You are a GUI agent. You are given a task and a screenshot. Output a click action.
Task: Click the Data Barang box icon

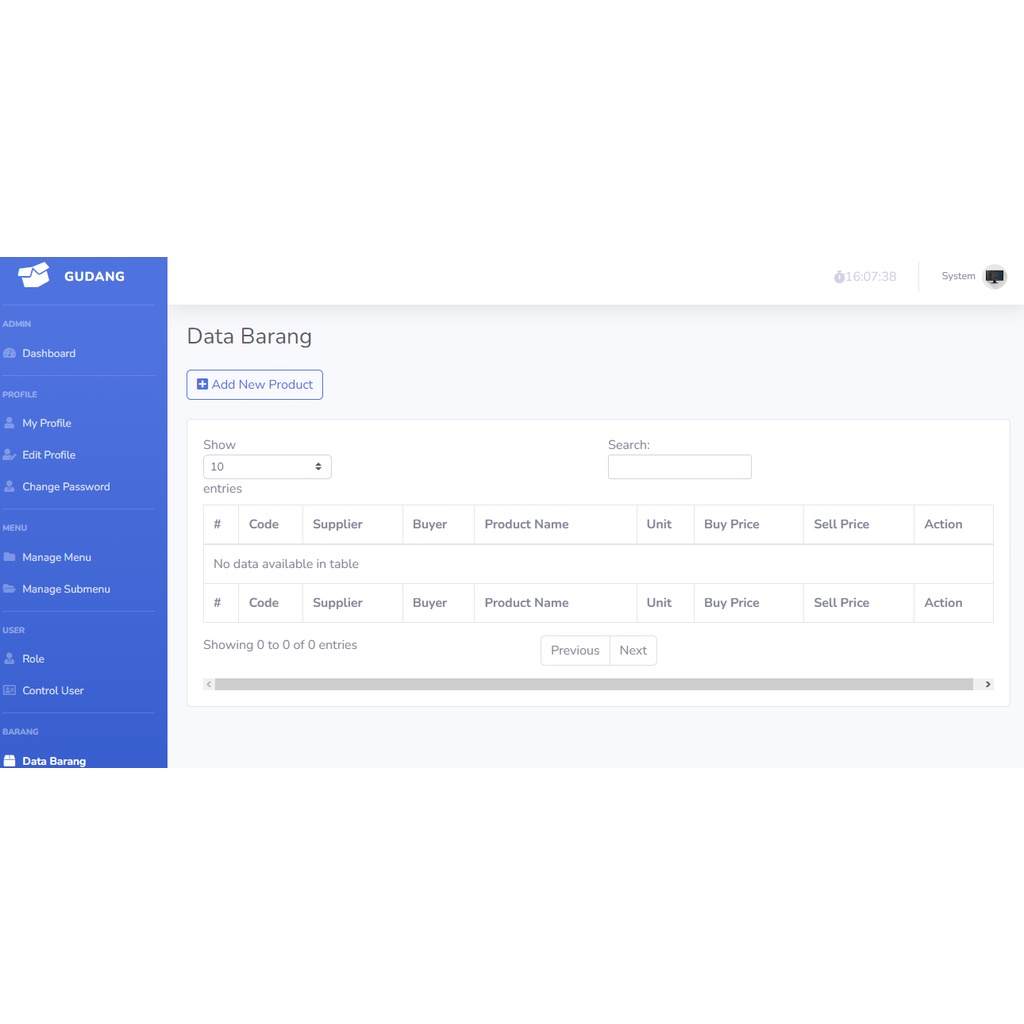(9, 761)
